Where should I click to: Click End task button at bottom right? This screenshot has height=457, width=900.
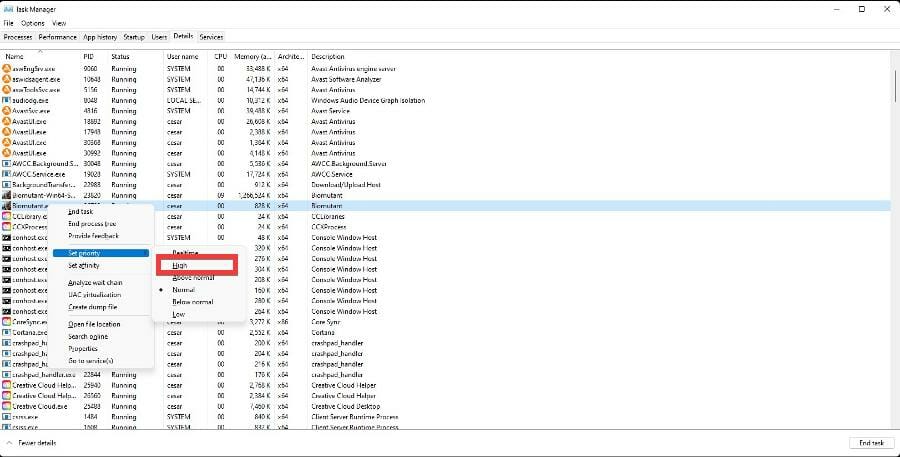click(x=871, y=443)
